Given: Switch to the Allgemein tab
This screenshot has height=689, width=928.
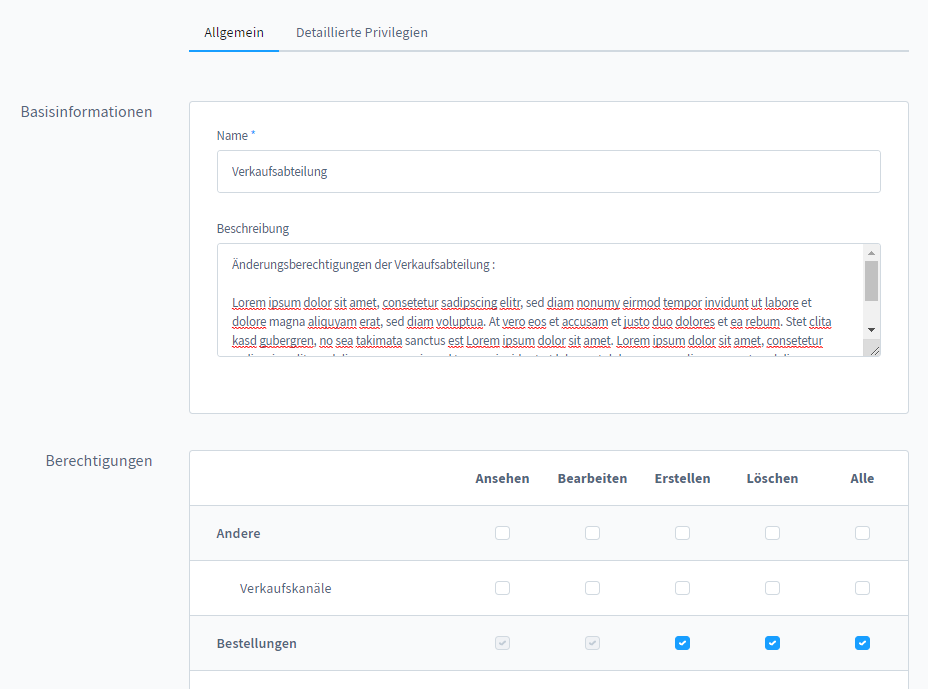Looking at the screenshot, I should pyautogui.click(x=234, y=33).
